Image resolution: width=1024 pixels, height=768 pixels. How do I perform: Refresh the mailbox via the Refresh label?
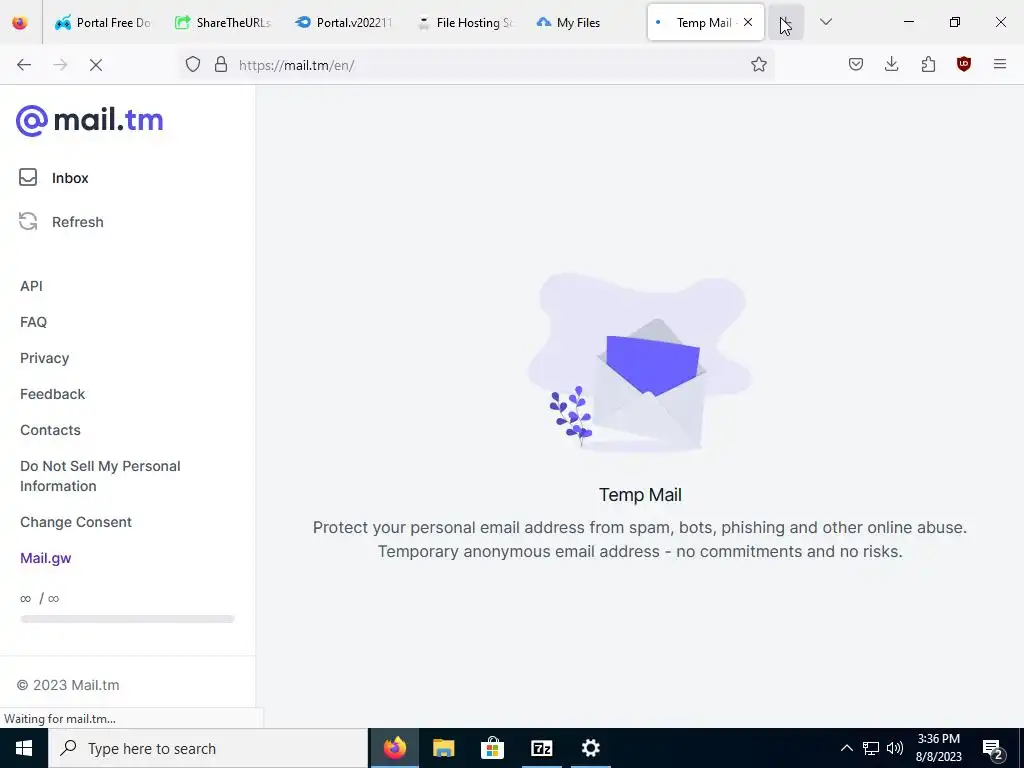78,222
